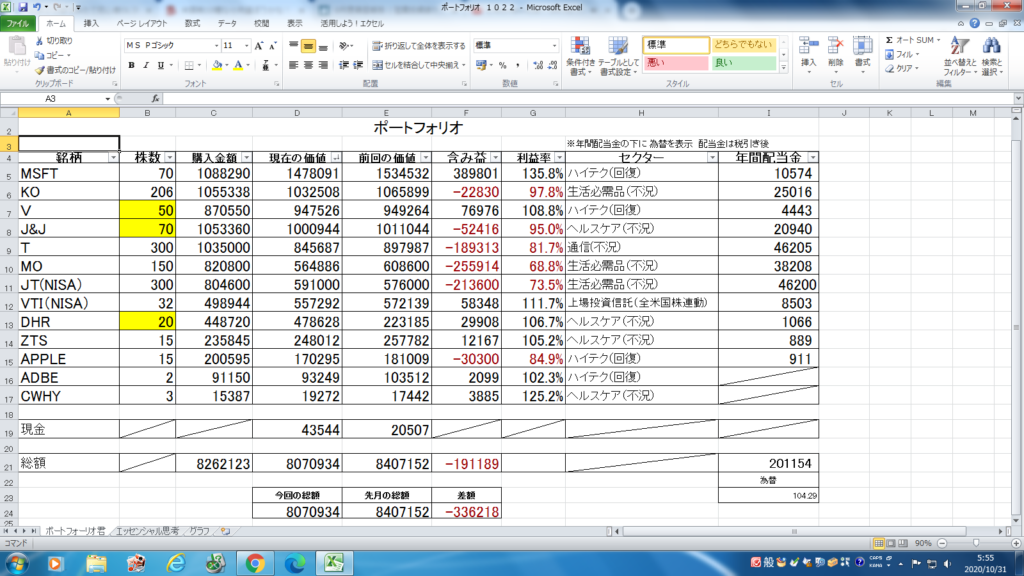1024x576 pixels.
Task: Click the insert function fx icon
Action: 155,99
